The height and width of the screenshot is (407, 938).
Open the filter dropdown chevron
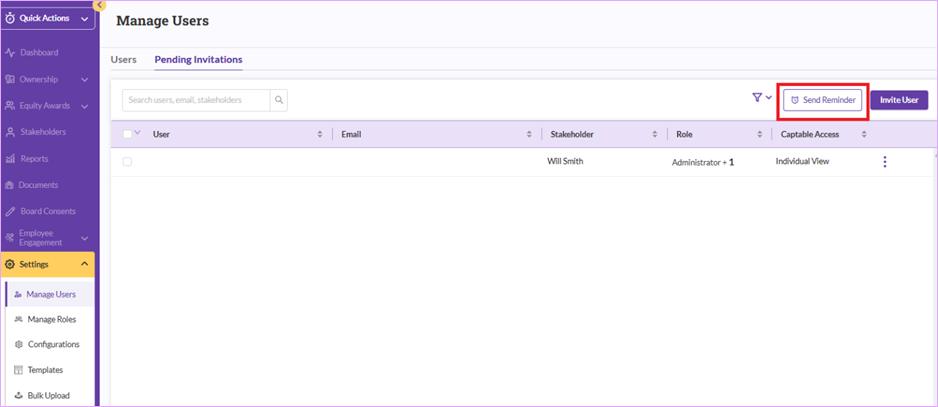pos(769,98)
